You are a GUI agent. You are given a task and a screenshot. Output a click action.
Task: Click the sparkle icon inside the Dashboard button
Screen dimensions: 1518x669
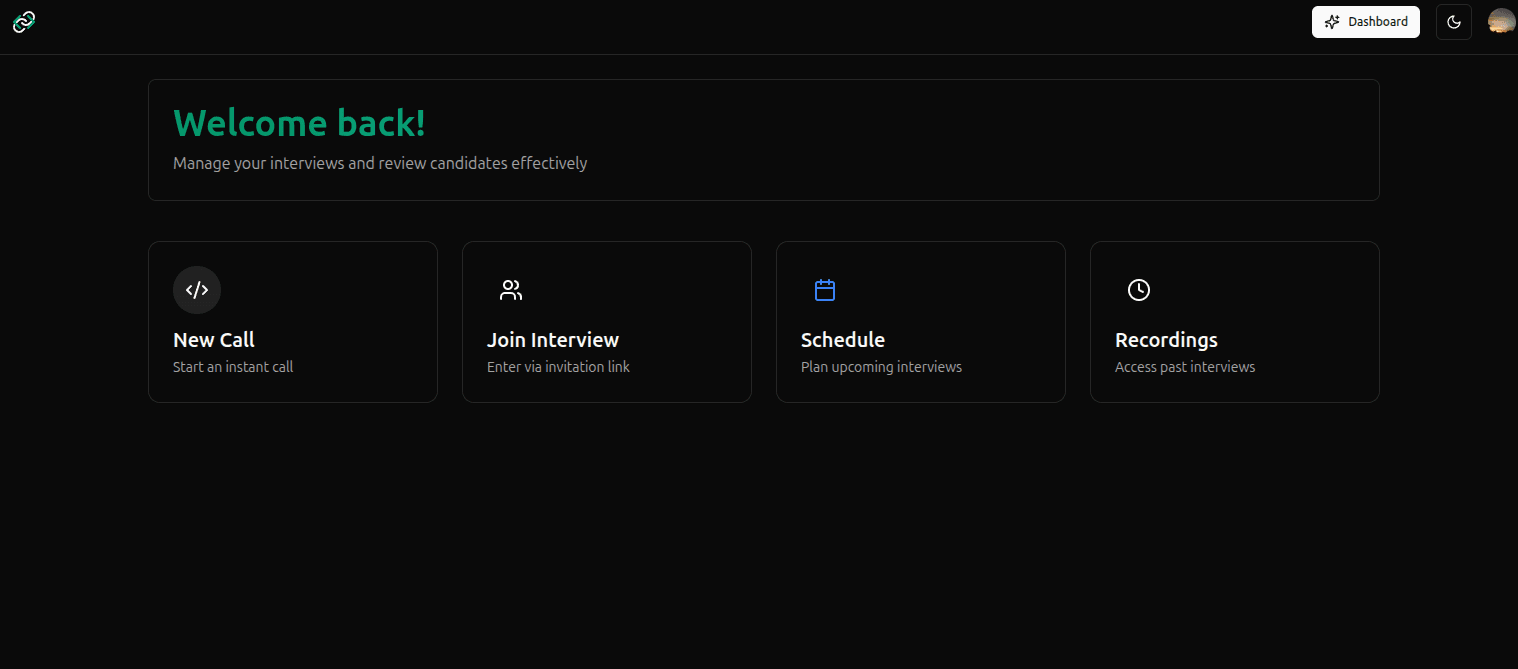[1332, 21]
